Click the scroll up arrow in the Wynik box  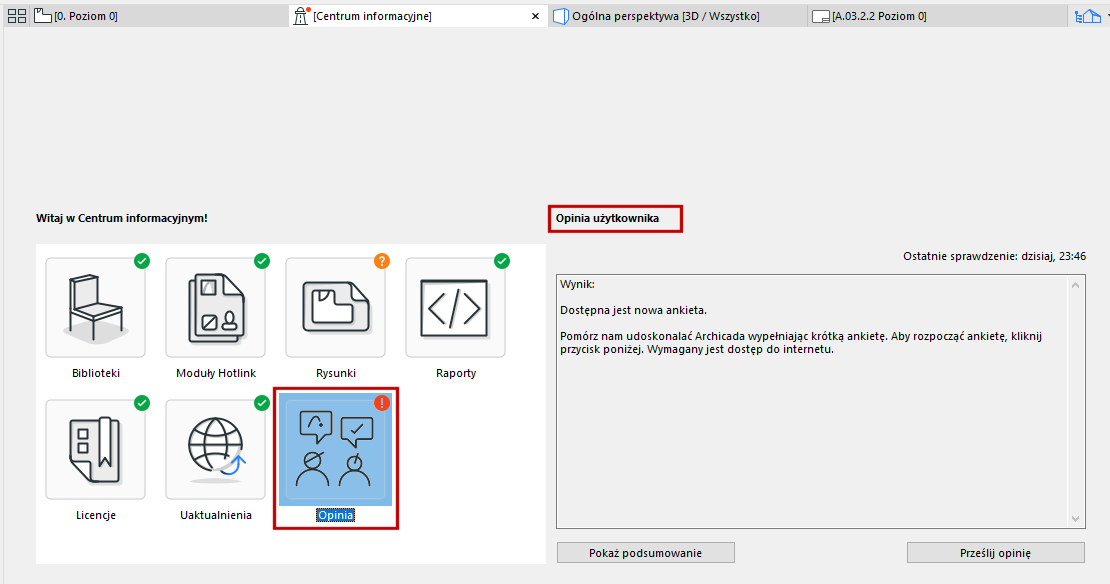pos(1075,285)
